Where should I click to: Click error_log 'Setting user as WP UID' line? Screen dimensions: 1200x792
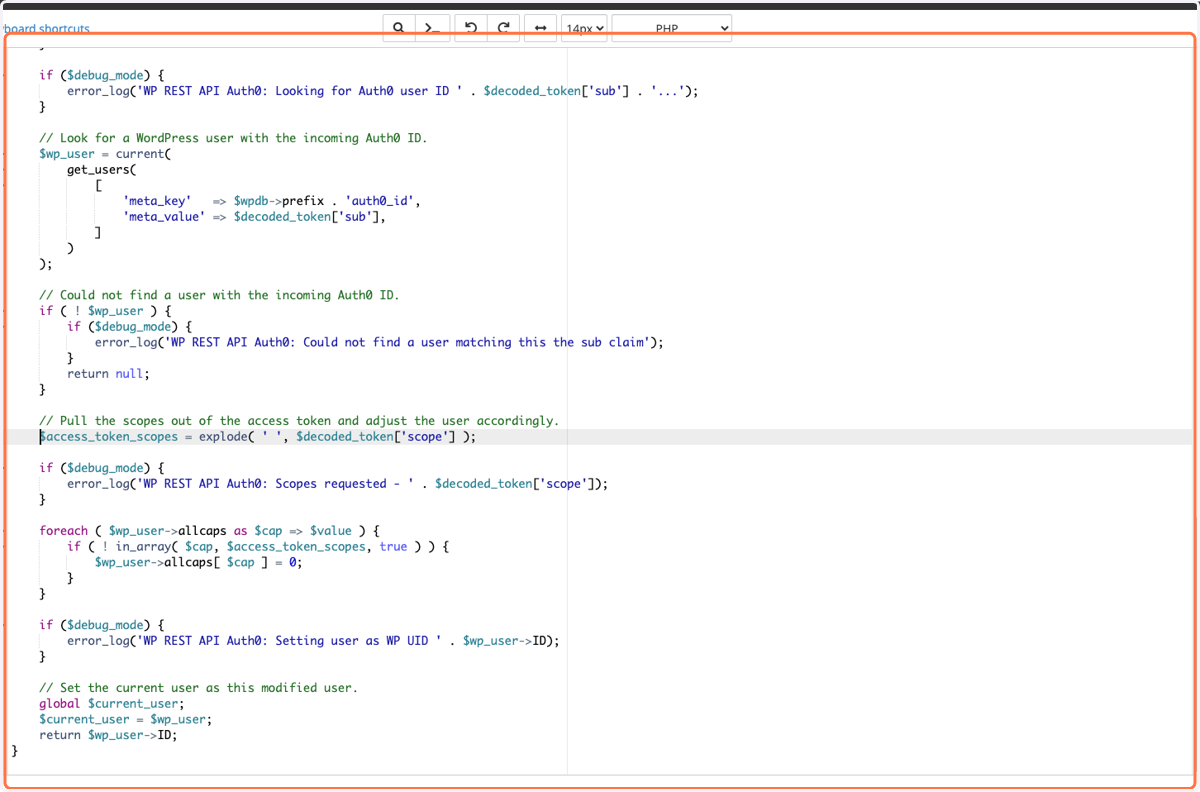click(x=313, y=641)
